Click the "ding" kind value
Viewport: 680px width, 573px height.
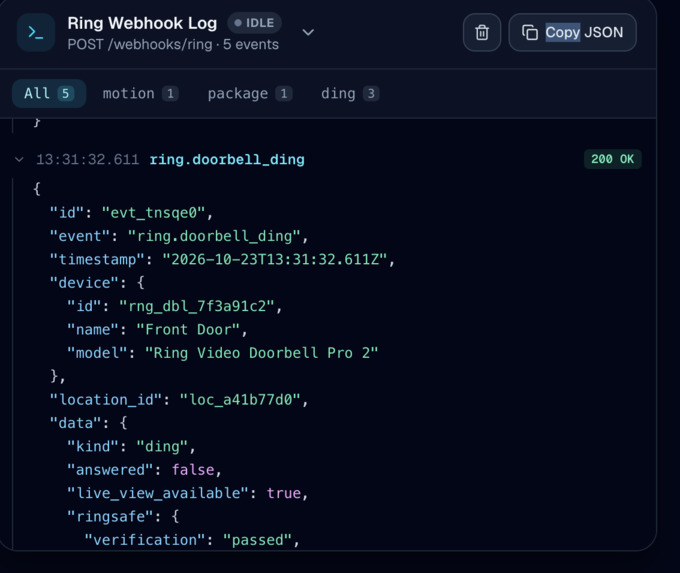(x=162, y=447)
